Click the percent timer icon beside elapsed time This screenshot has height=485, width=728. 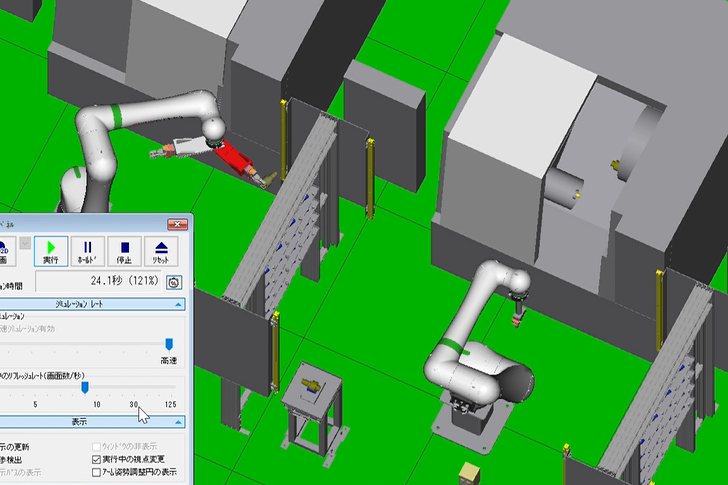click(173, 283)
